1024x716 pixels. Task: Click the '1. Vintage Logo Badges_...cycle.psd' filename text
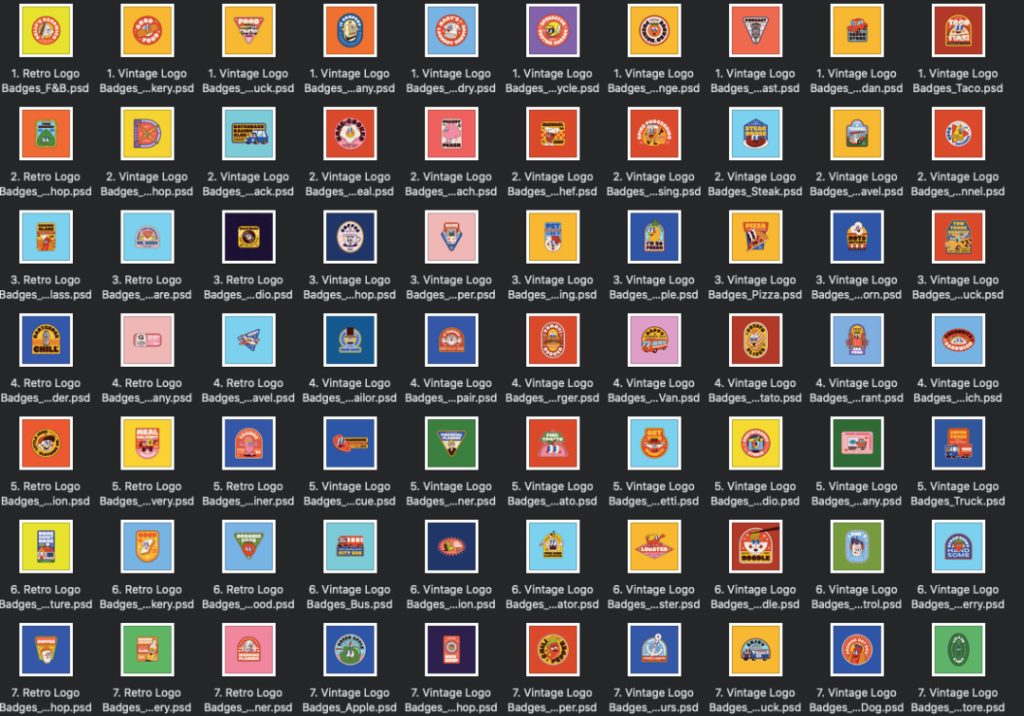[x=552, y=81]
